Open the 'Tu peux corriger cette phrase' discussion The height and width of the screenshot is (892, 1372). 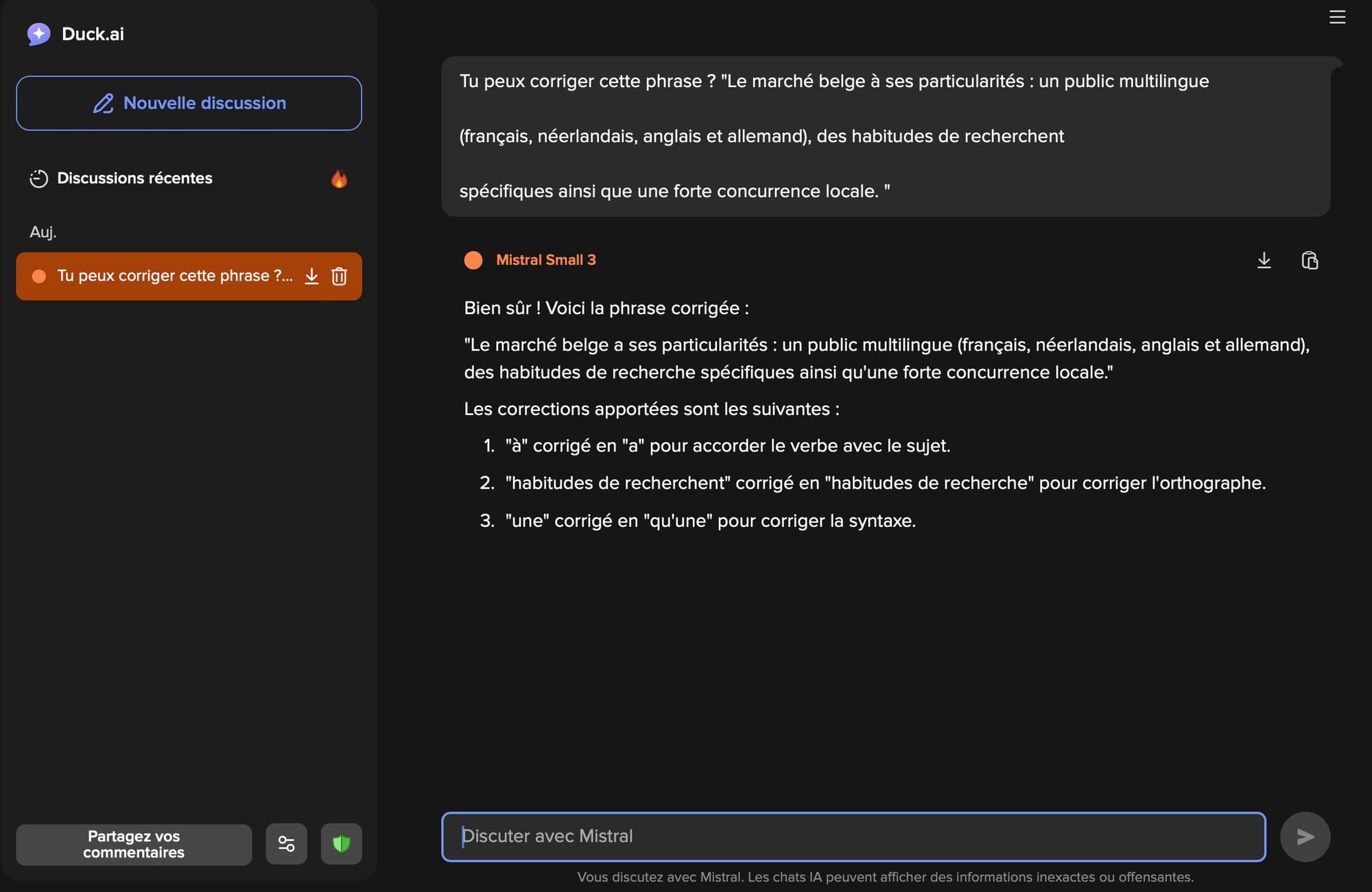(174, 276)
